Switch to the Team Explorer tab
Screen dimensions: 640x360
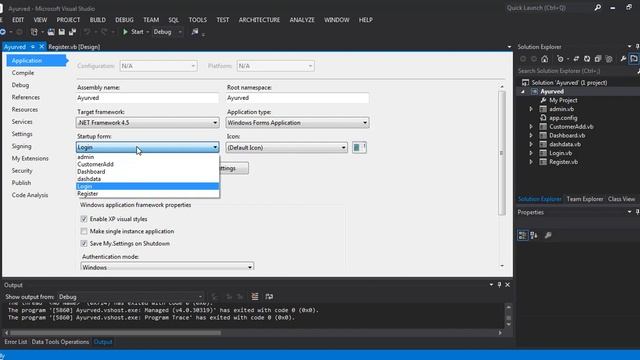pos(584,199)
